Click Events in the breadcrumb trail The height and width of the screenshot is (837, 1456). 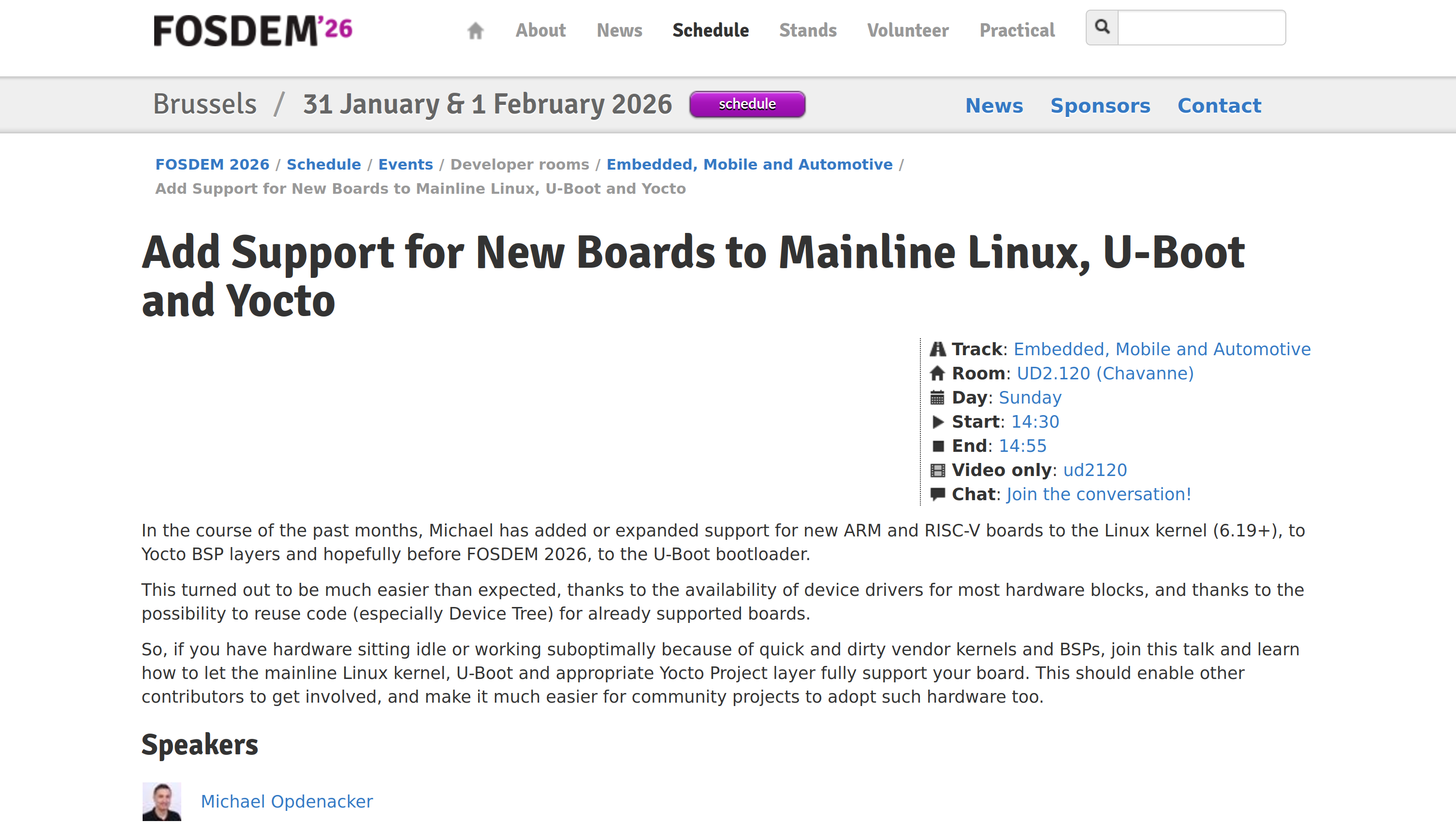405,164
